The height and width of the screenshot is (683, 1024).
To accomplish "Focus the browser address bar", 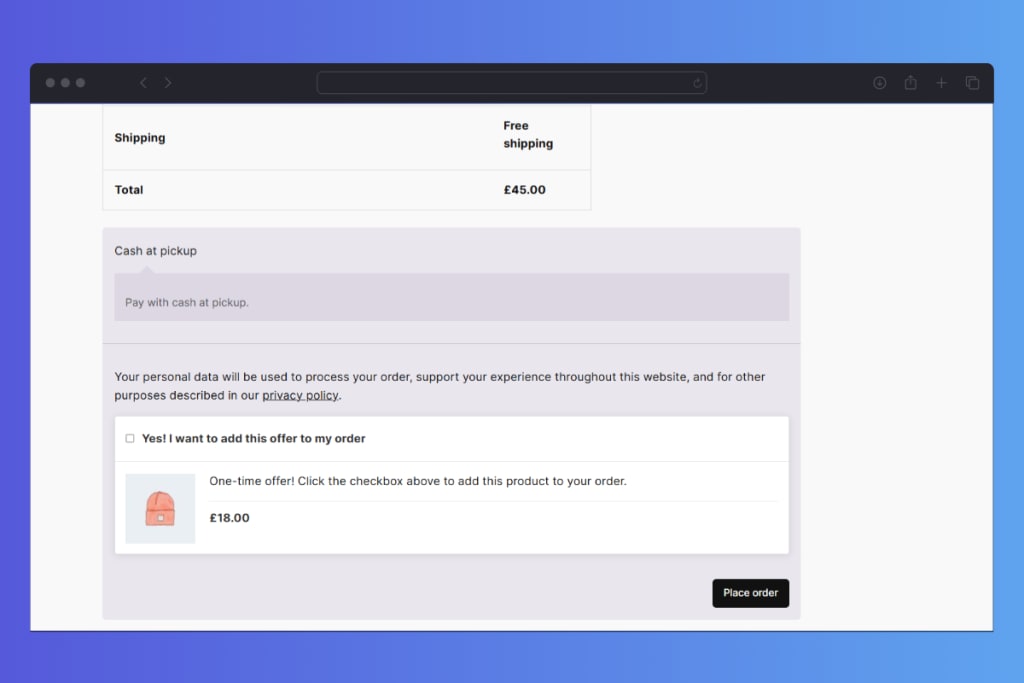I will tap(511, 83).
